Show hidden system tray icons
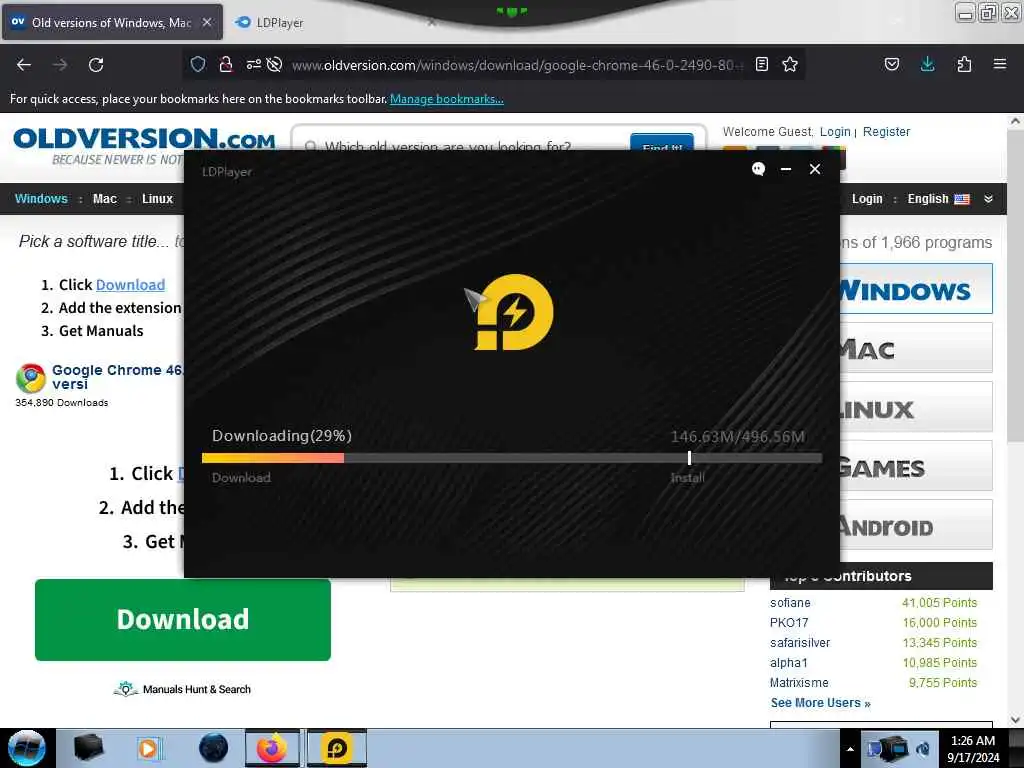 pos(850,749)
